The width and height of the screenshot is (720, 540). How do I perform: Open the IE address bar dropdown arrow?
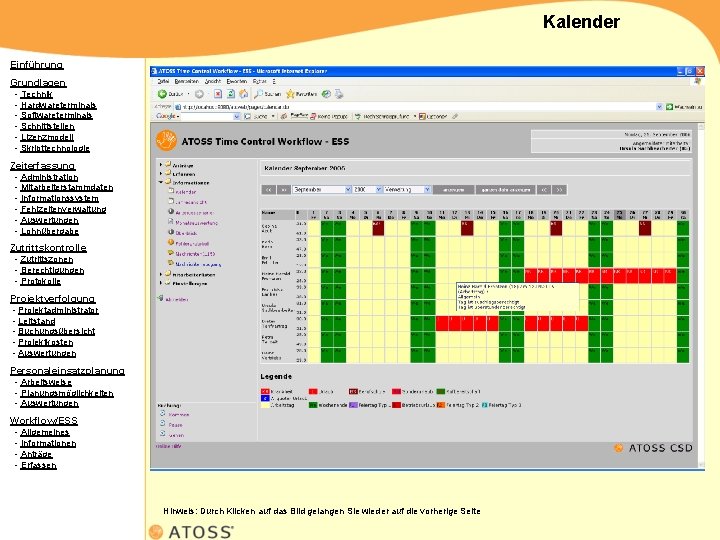pyautogui.click(x=659, y=107)
